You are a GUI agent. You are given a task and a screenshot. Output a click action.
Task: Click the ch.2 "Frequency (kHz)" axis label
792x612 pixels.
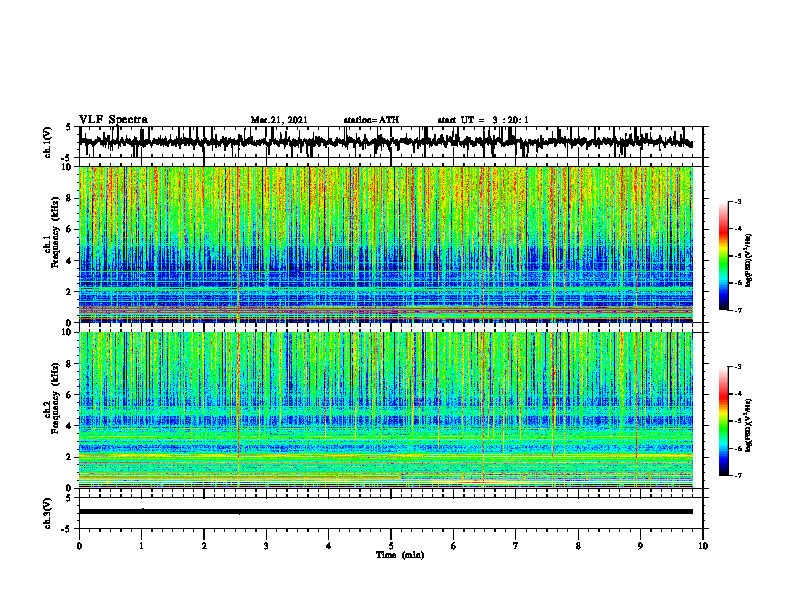(x=55, y=398)
